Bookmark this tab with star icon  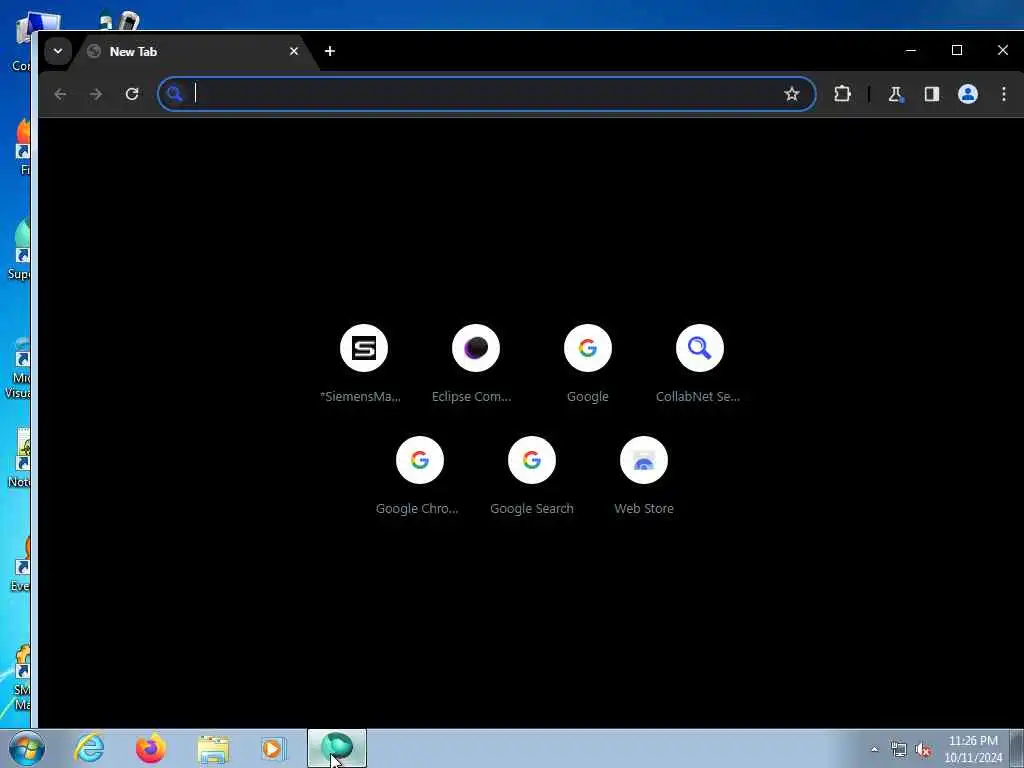tap(792, 94)
